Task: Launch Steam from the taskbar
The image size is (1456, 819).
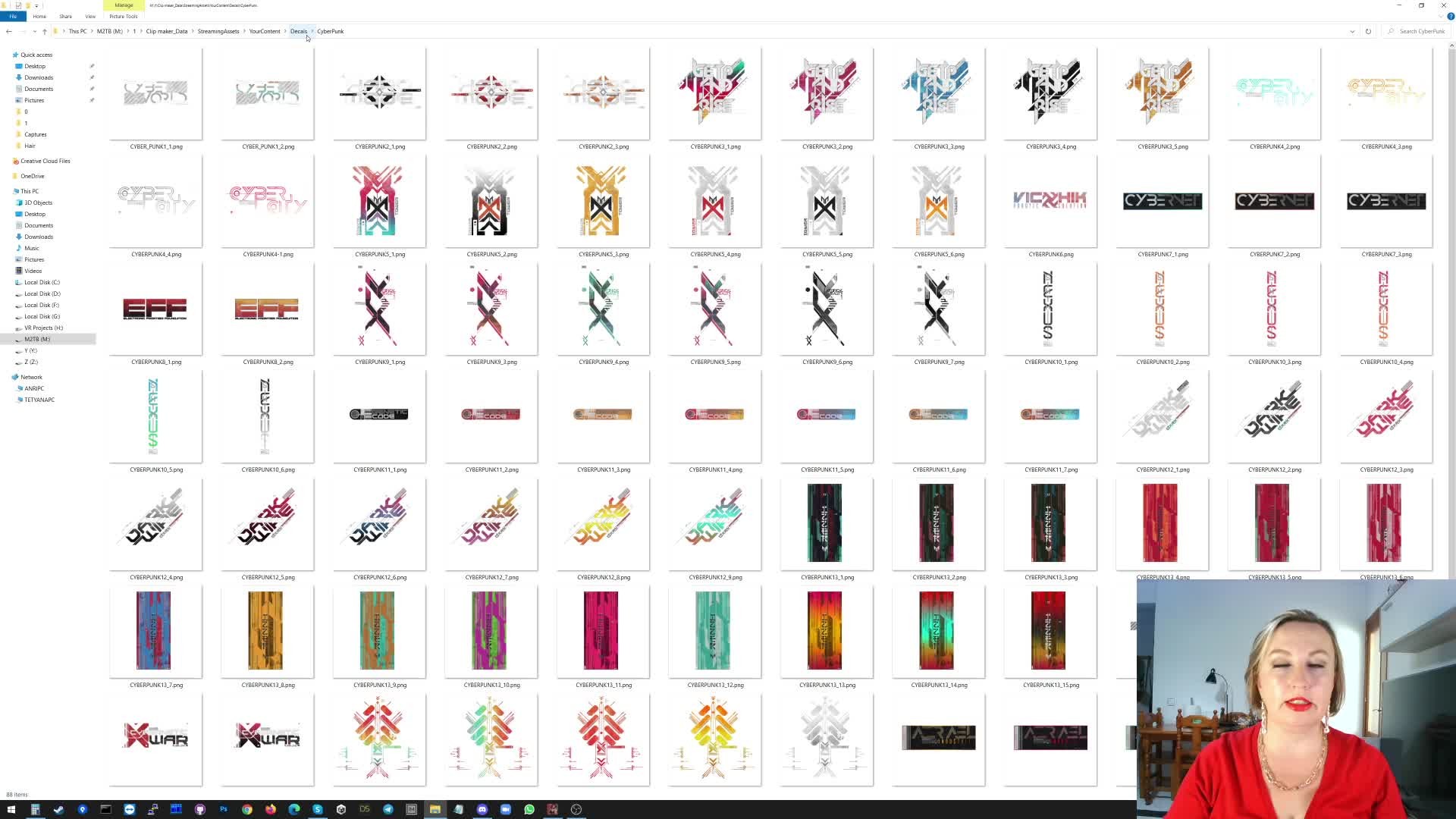Action: click(58, 809)
